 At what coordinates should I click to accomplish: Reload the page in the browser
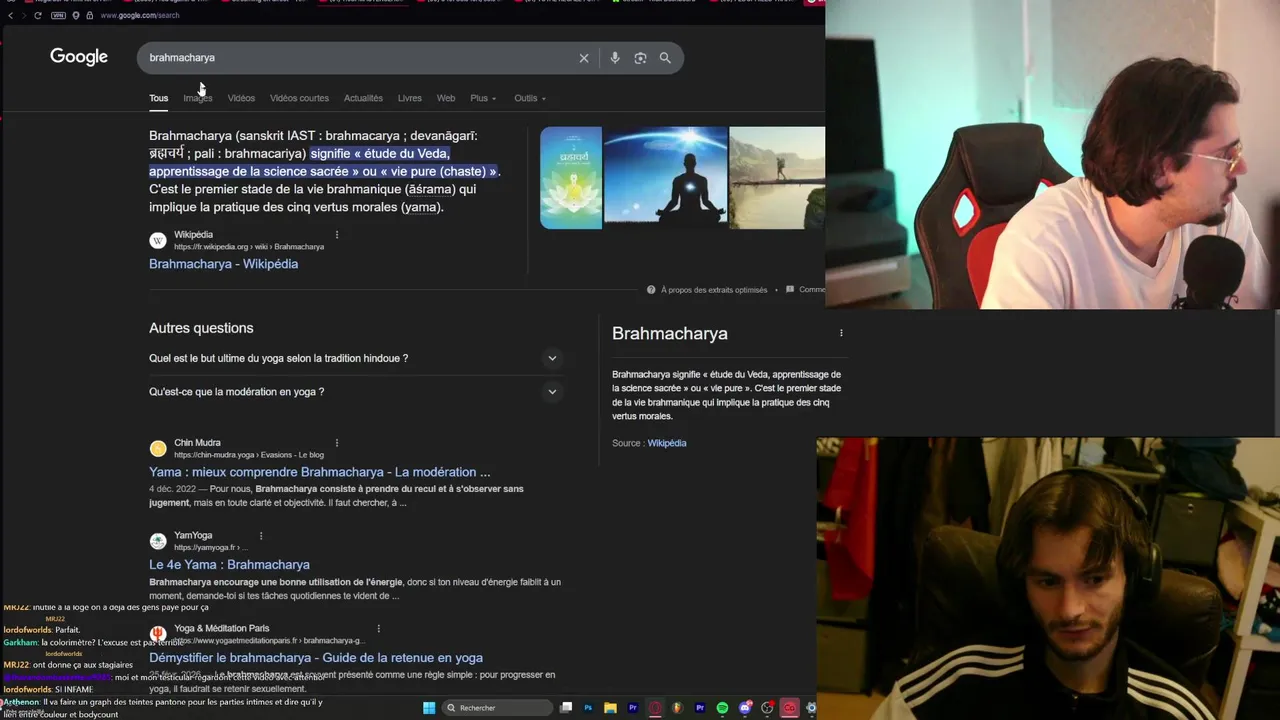(x=38, y=15)
